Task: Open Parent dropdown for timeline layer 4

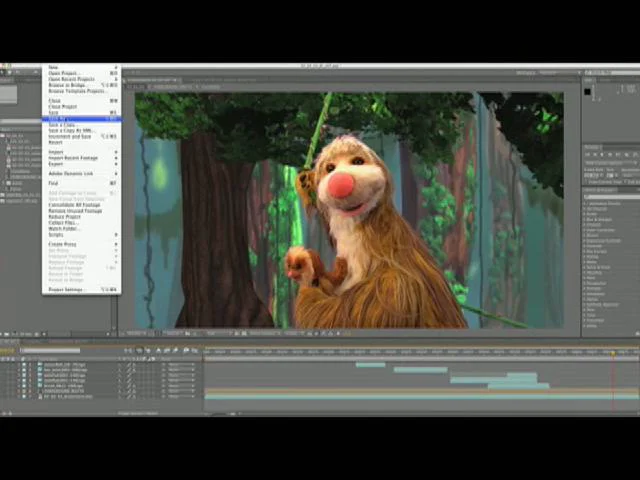Action: (181, 380)
